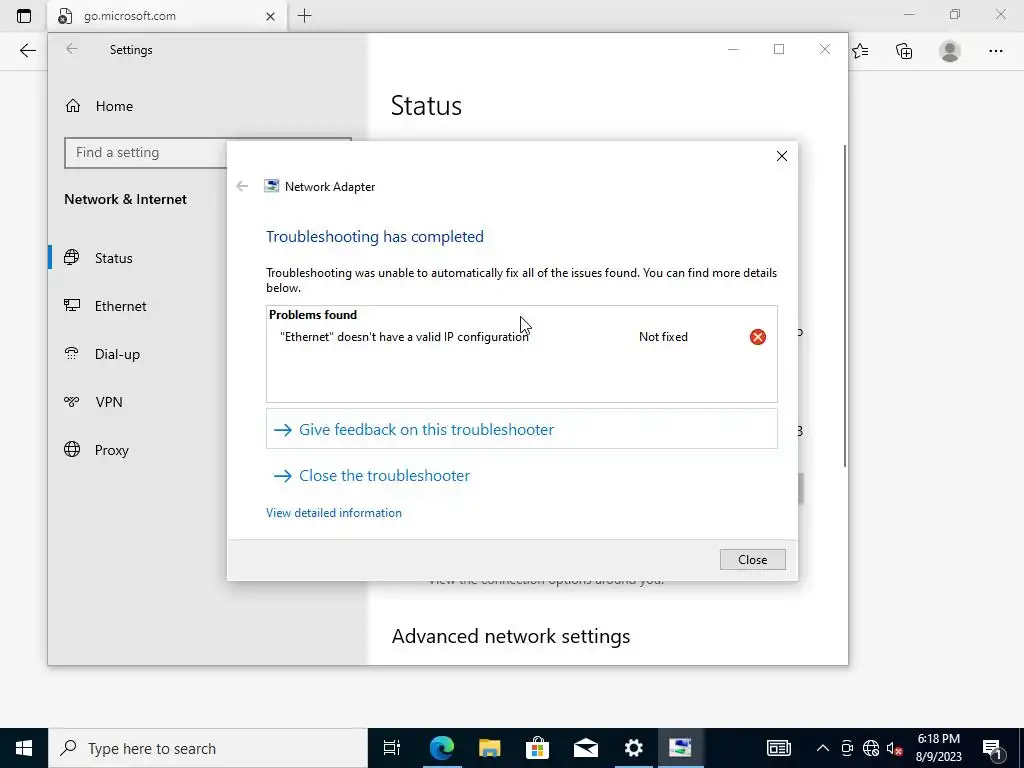Select troubleshooter taskbar icon
1024x768 pixels.
(680, 748)
